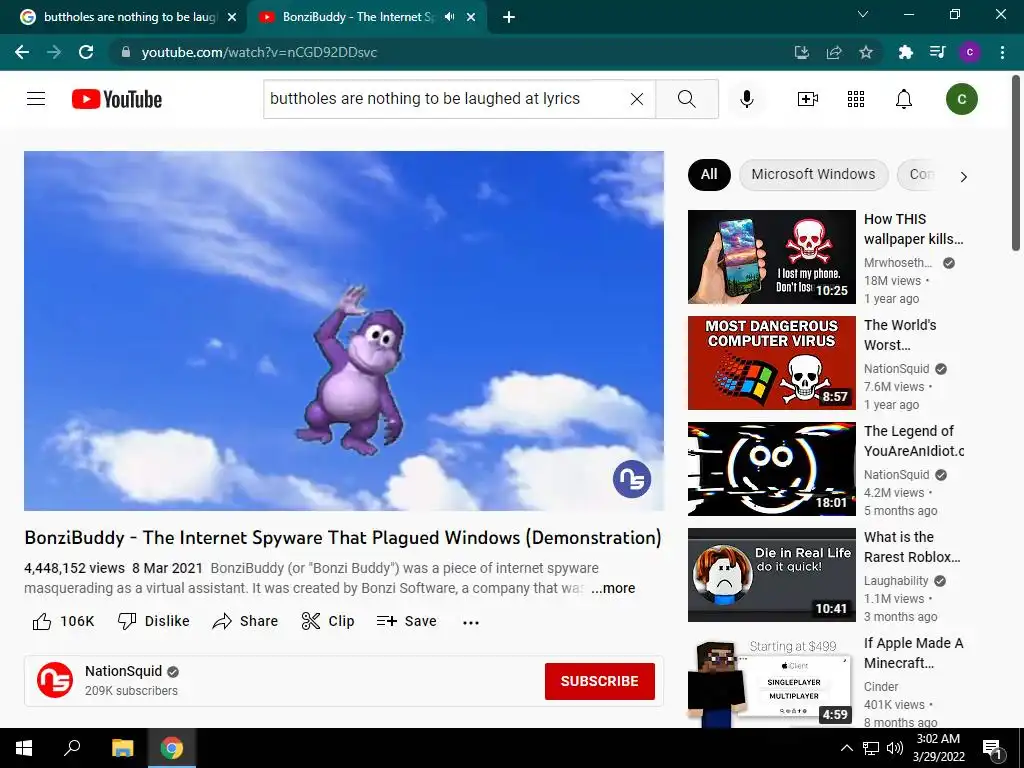Clear the search box text
This screenshot has width=1024, height=768.
point(637,99)
